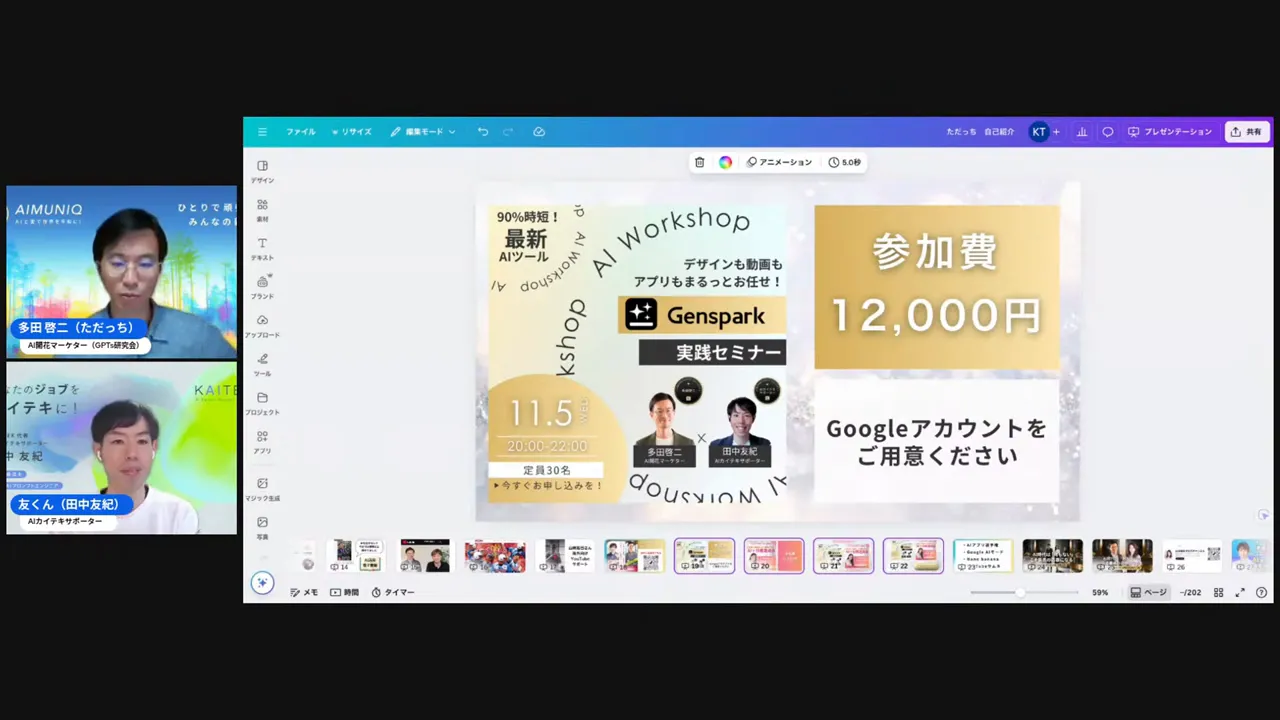The width and height of the screenshot is (1280, 720).
Task: Click the AIカイテキサポーター caption
Action: tap(66, 521)
